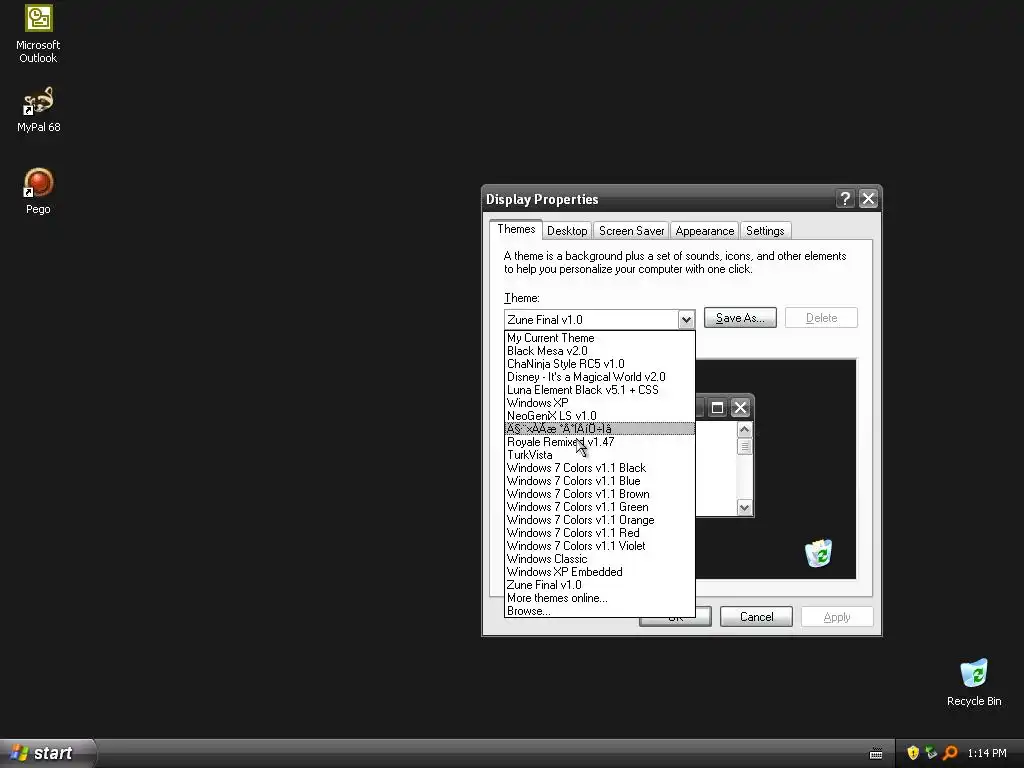Choose Black Mesa v2.0 theme
The width and height of the screenshot is (1024, 768).
pyautogui.click(x=600, y=351)
